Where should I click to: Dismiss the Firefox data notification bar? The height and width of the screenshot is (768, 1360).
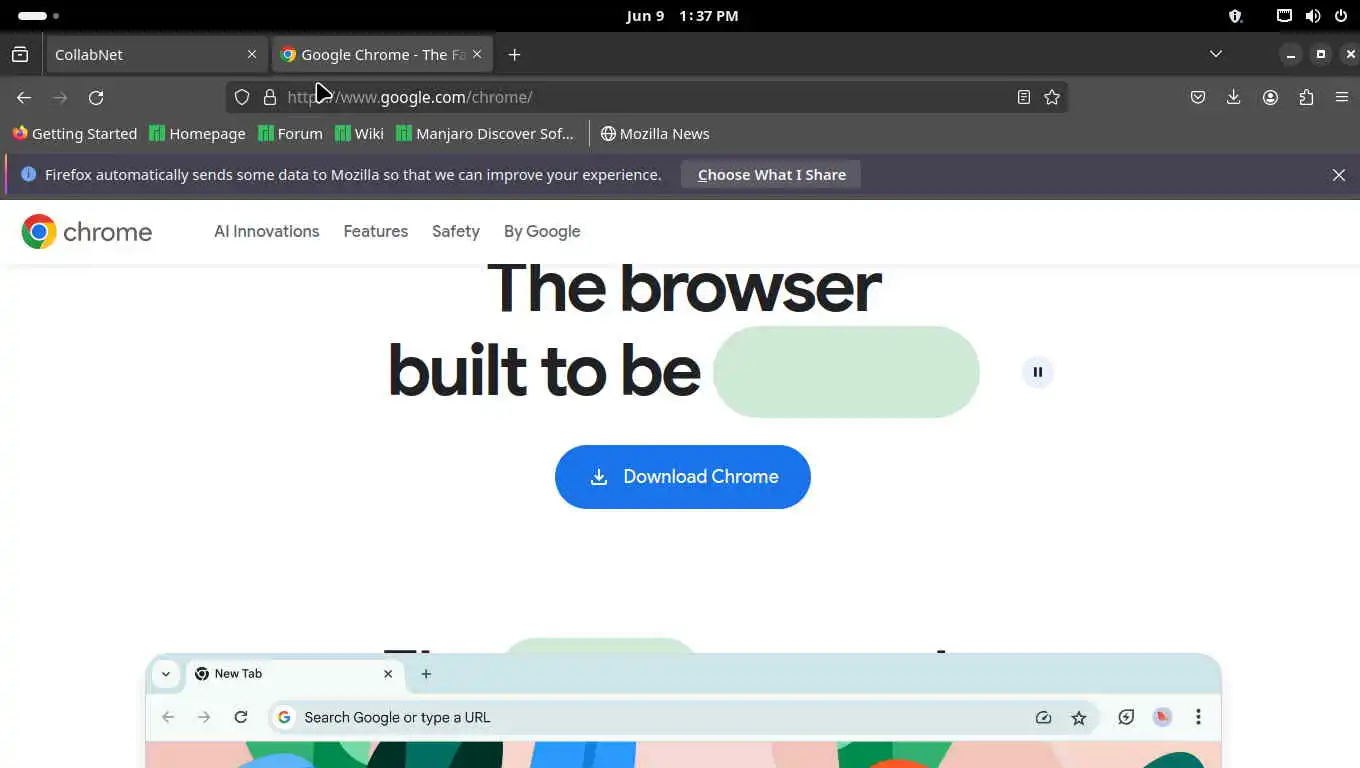(1339, 175)
